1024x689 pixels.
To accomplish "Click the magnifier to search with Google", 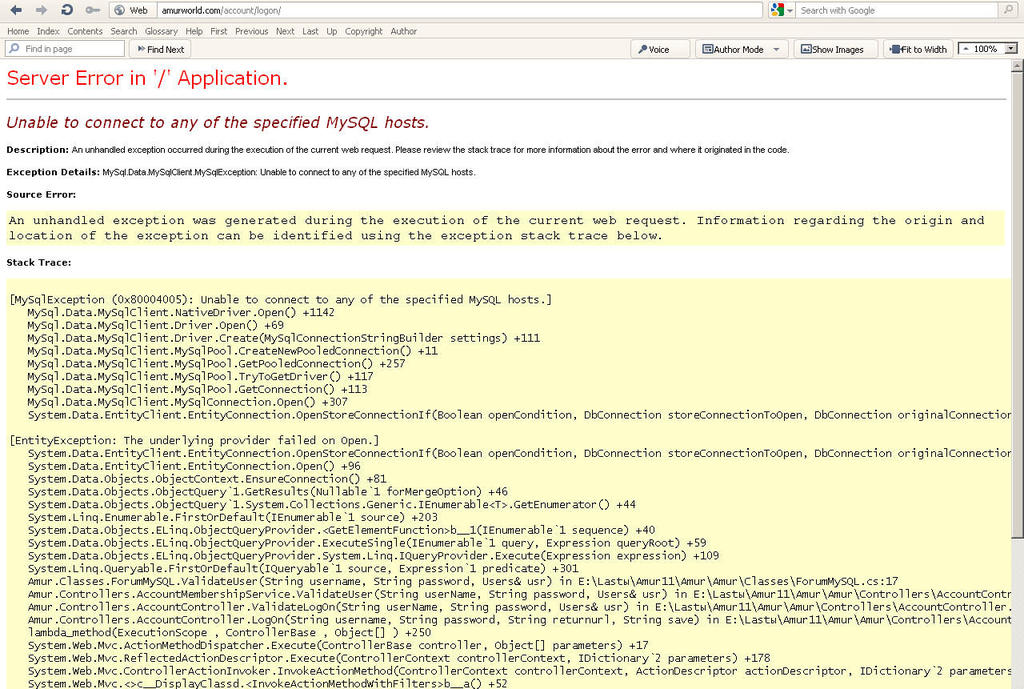I will click(1009, 10).
